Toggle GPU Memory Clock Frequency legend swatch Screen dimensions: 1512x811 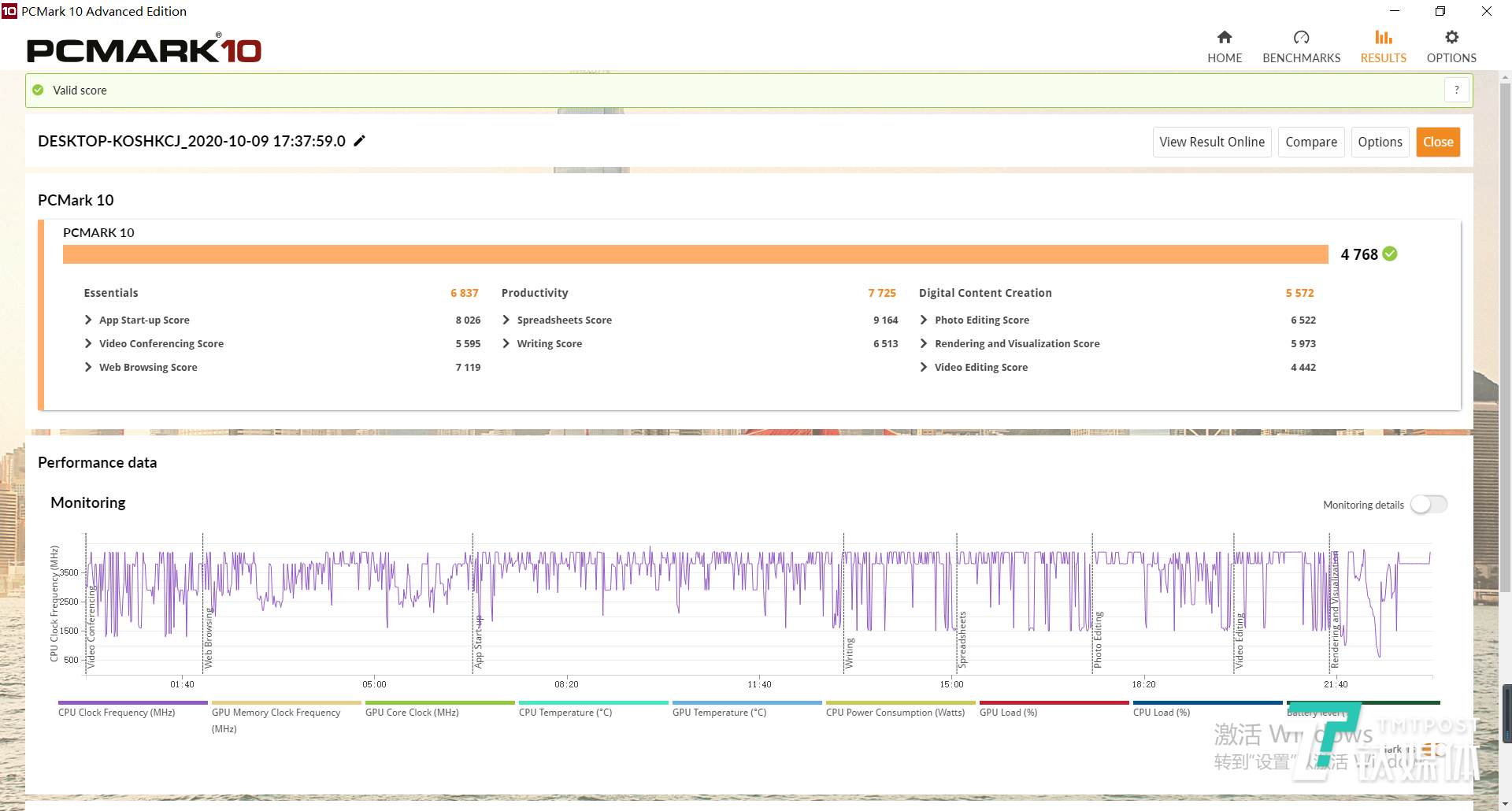click(x=287, y=702)
